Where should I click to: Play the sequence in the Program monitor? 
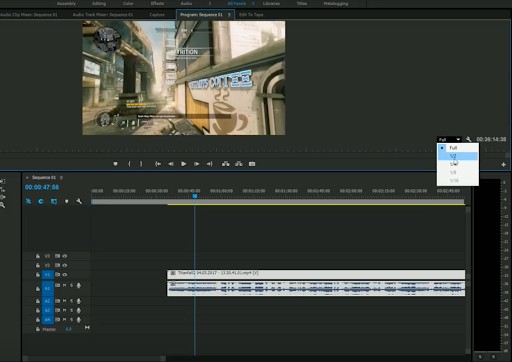click(x=183, y=164)
